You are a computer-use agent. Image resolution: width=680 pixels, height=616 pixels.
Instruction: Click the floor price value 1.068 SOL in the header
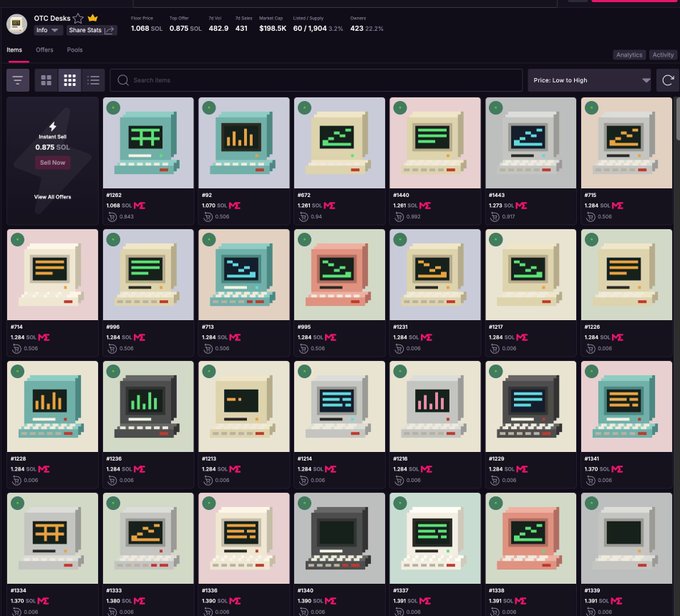click(x=147, y=28)
